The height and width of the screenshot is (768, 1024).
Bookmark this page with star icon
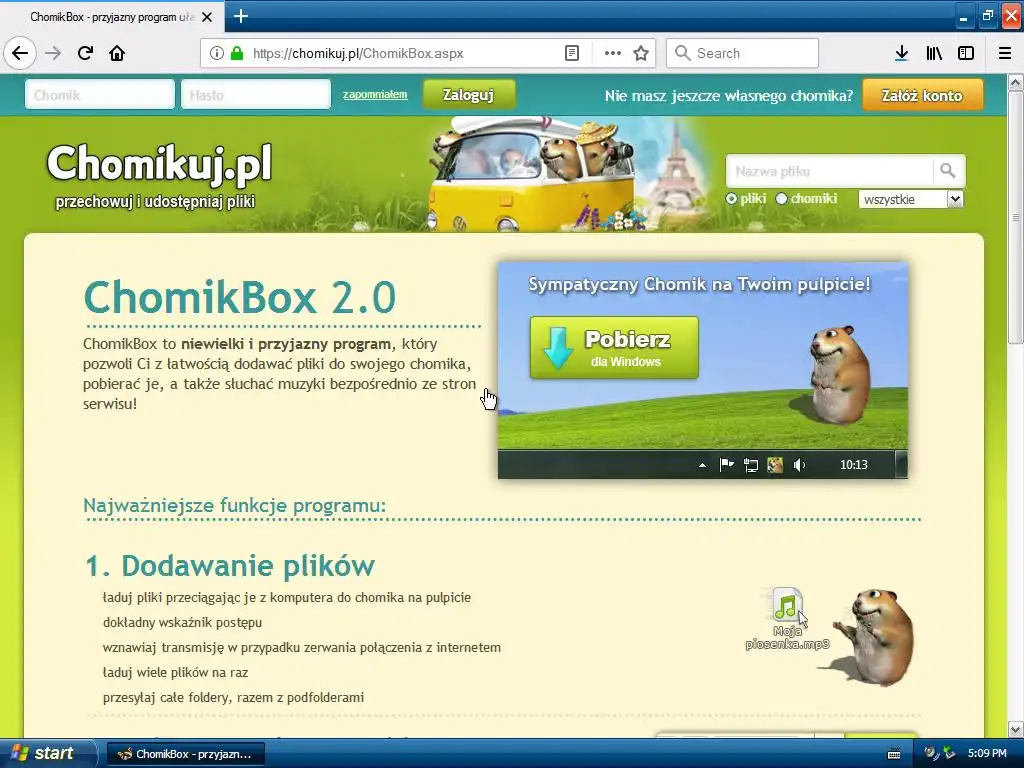click(641, 54)
